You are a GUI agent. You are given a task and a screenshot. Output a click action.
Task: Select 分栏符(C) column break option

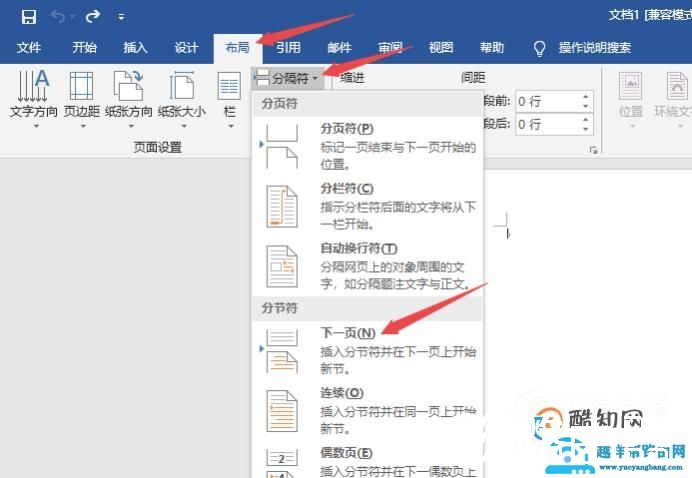pos(368,206)
